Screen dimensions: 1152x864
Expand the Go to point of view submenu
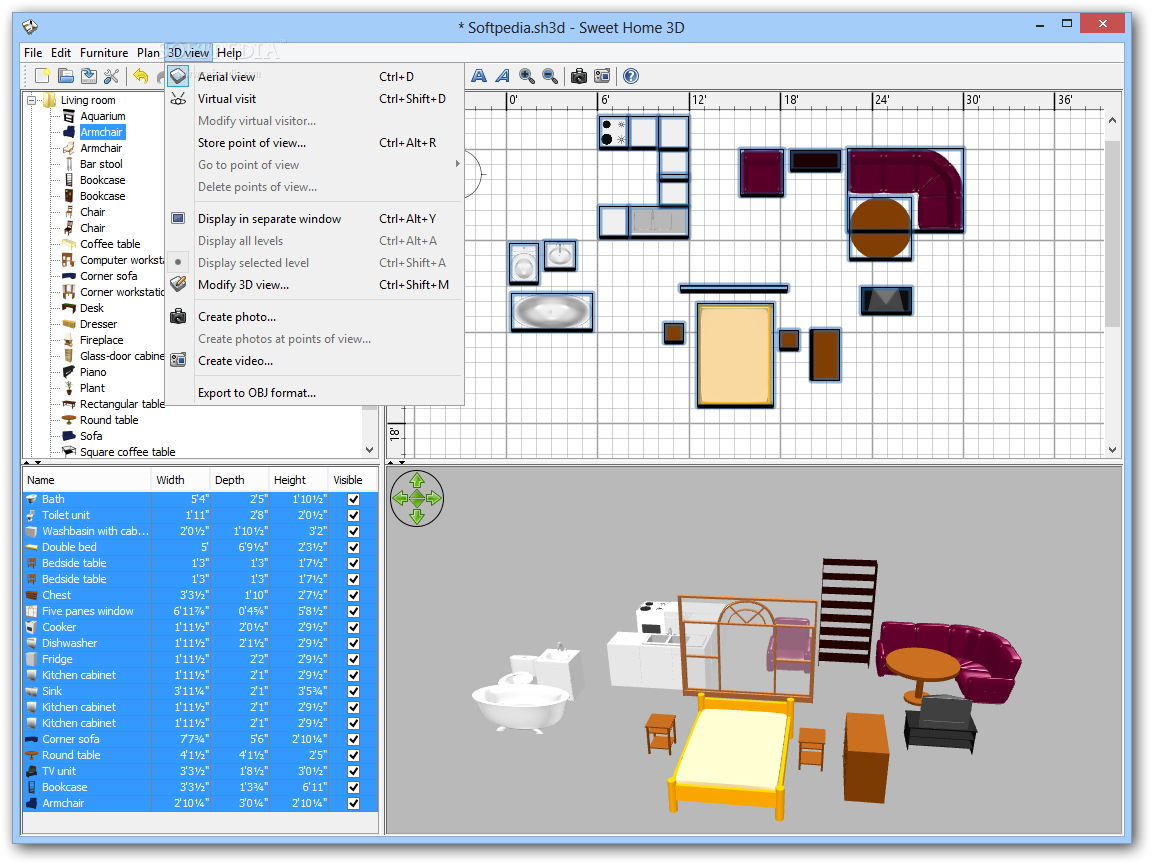457,164
